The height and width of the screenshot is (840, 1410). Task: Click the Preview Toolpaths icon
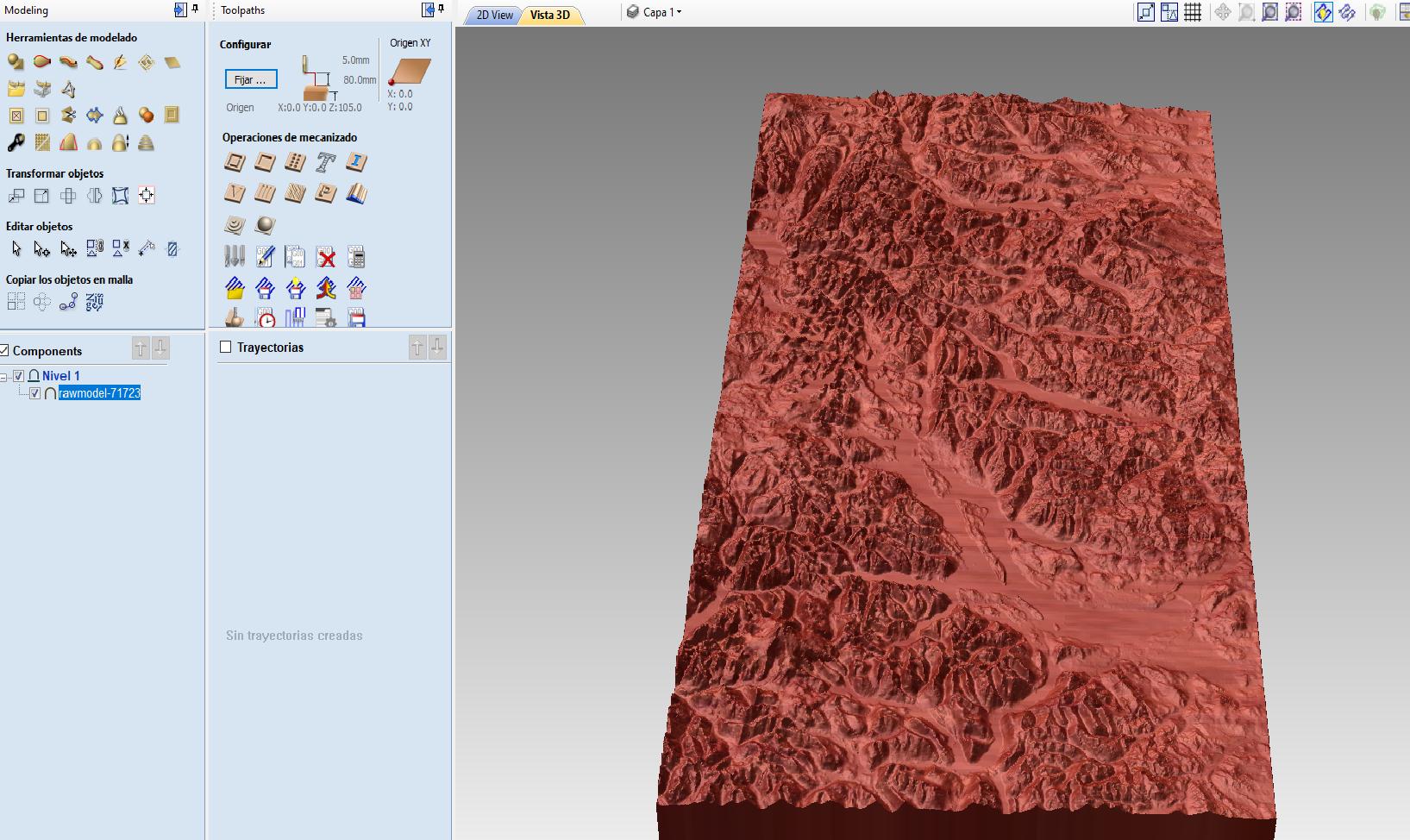[235, 317]
